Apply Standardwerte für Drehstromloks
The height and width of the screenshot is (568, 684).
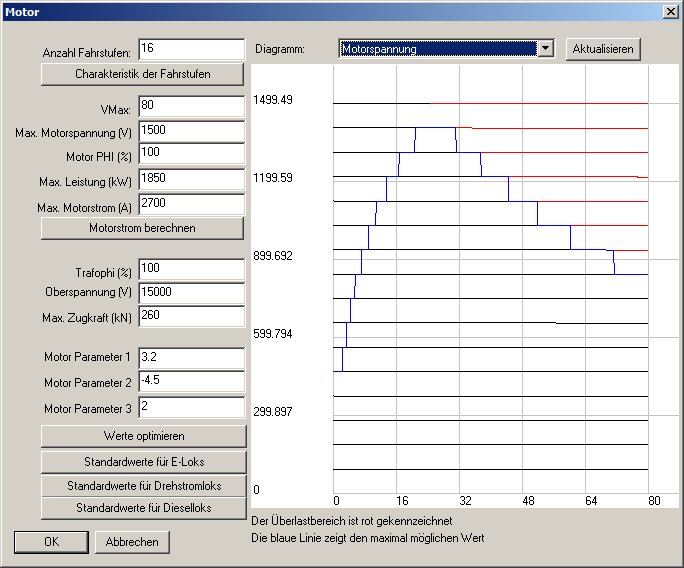tap(144, 486)
